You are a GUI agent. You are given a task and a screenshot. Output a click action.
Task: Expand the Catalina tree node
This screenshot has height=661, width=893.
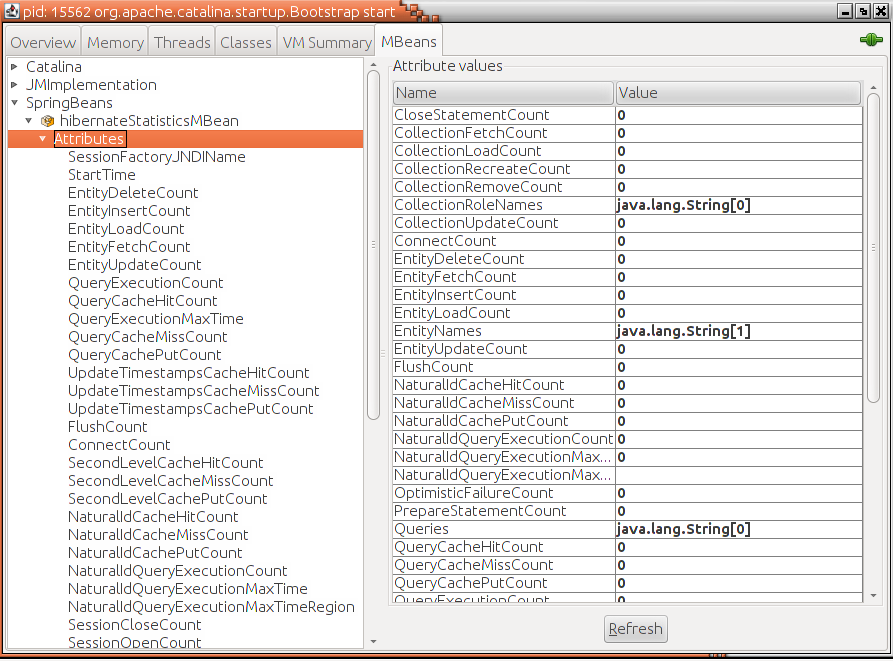point(14,67)
